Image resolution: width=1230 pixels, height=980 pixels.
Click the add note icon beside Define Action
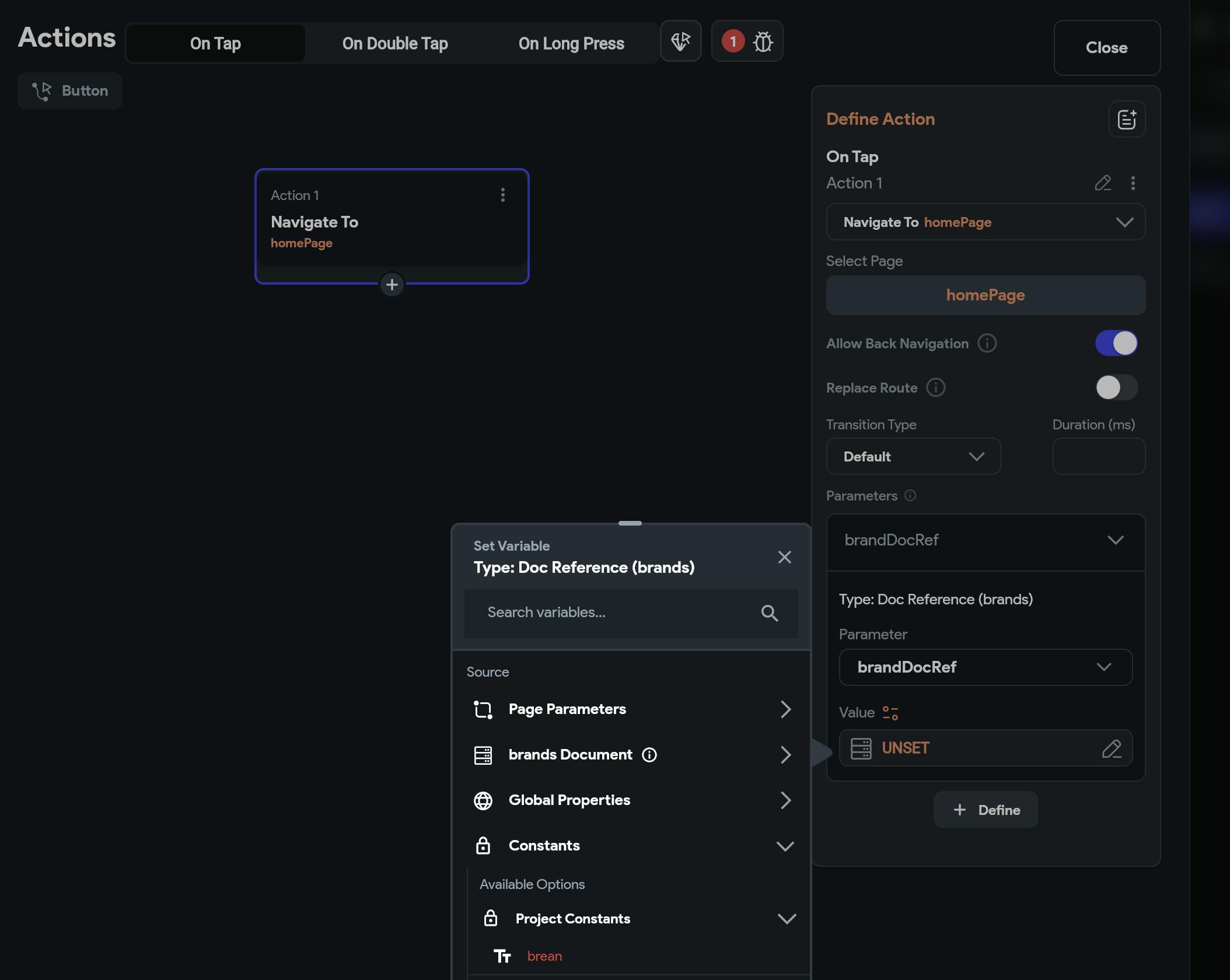coord(1126,120)
